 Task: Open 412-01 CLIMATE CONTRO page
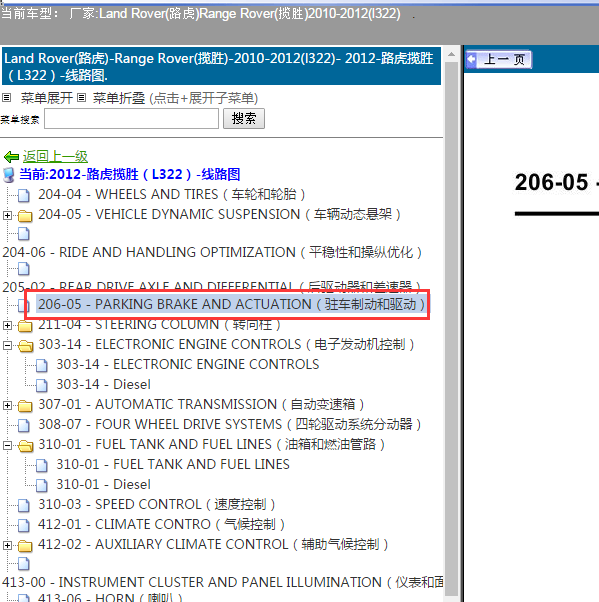pyautogui.click(x=161, y=524)
